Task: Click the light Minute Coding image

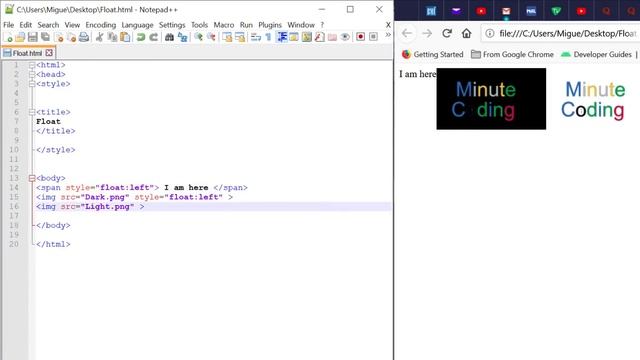Action: click(x=593, y=99)
